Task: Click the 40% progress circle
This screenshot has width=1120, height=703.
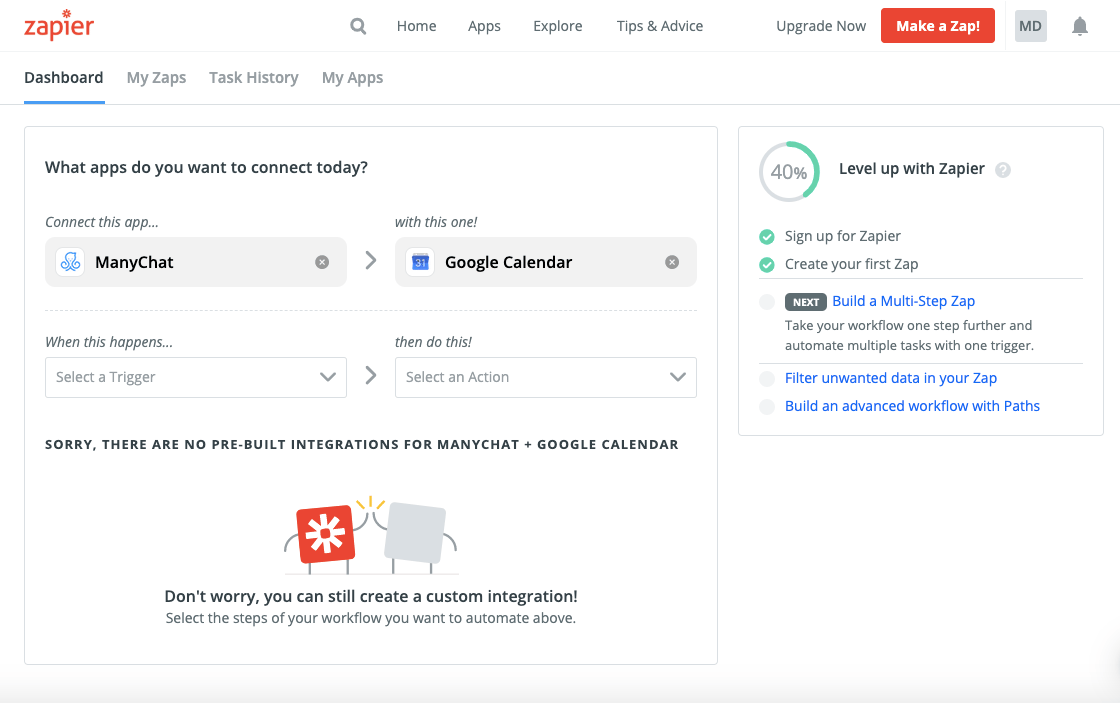Action: tap(789, 171)
